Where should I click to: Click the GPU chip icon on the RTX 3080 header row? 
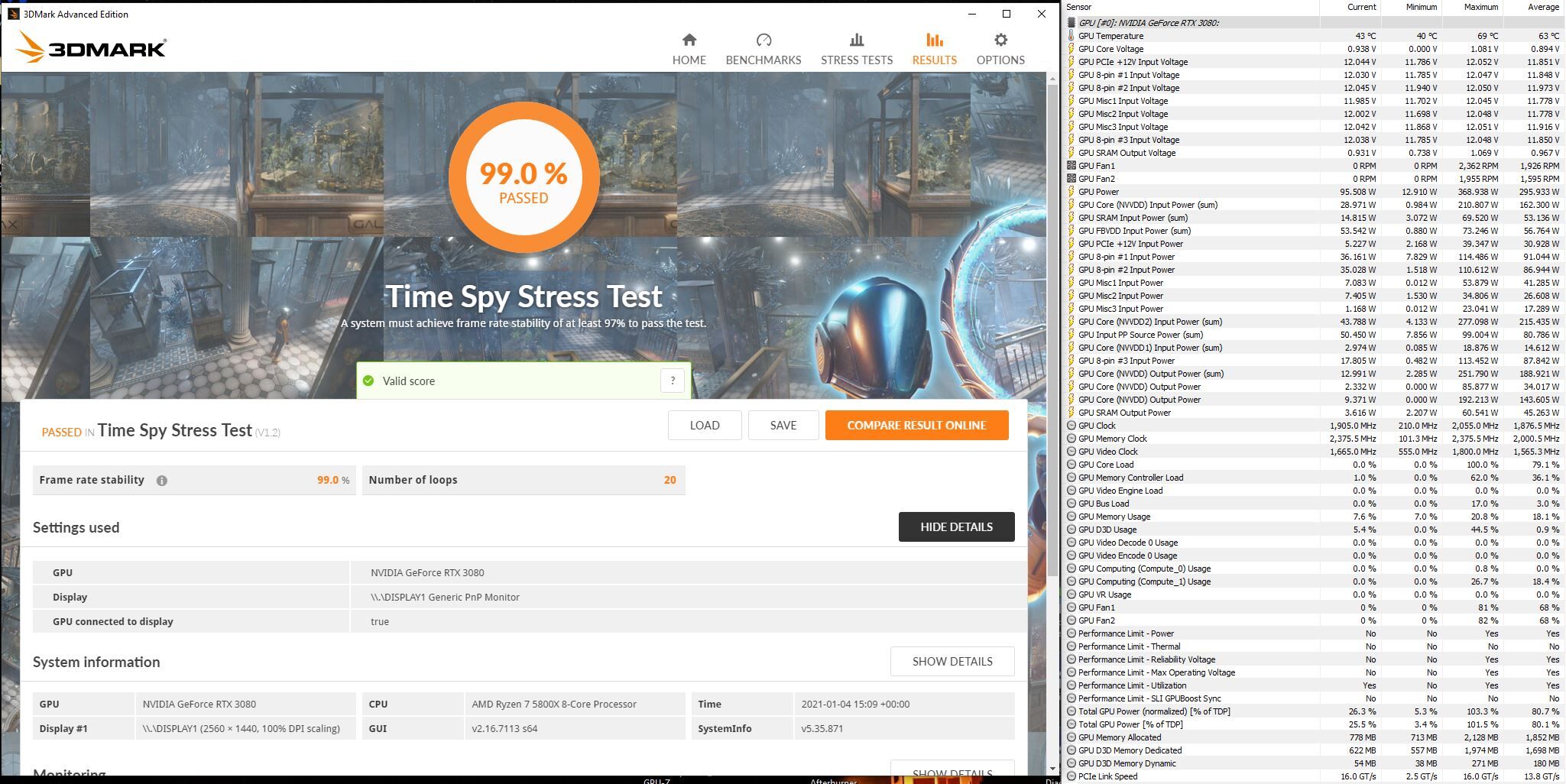(1072, 23)
